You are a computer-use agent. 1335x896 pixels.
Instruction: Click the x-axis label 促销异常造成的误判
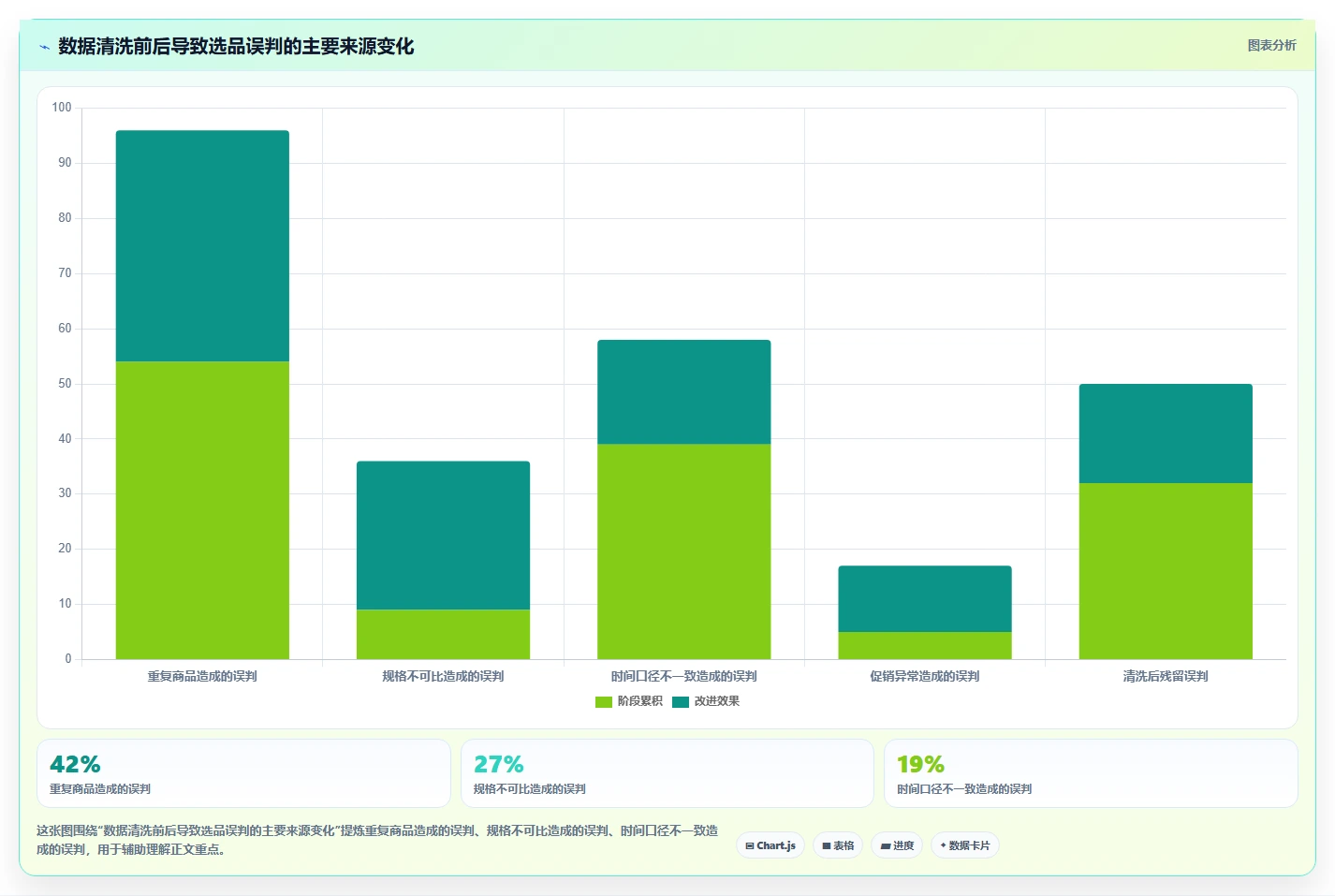(925, 676)
